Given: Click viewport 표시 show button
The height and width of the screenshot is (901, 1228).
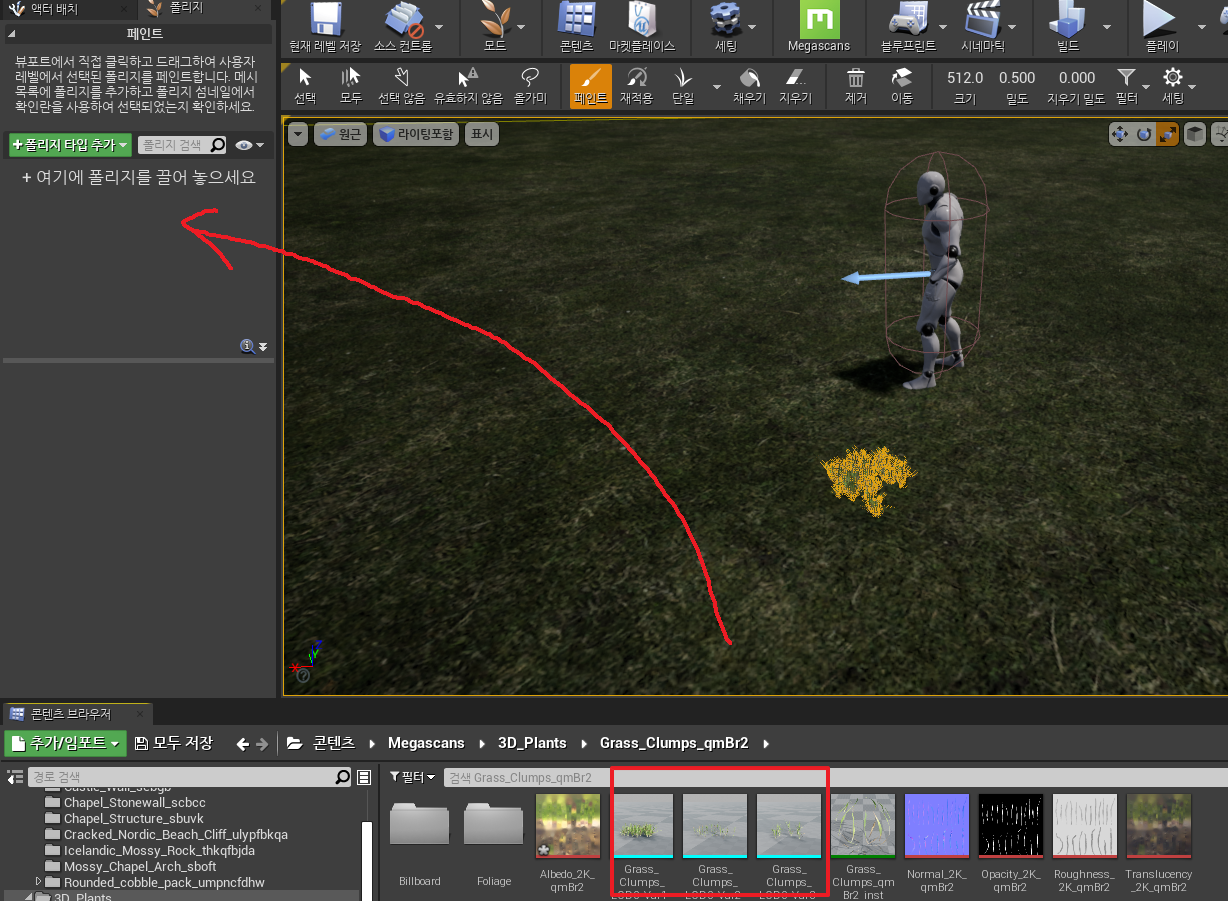Looking at the screenshot, I should pos(482,134).
